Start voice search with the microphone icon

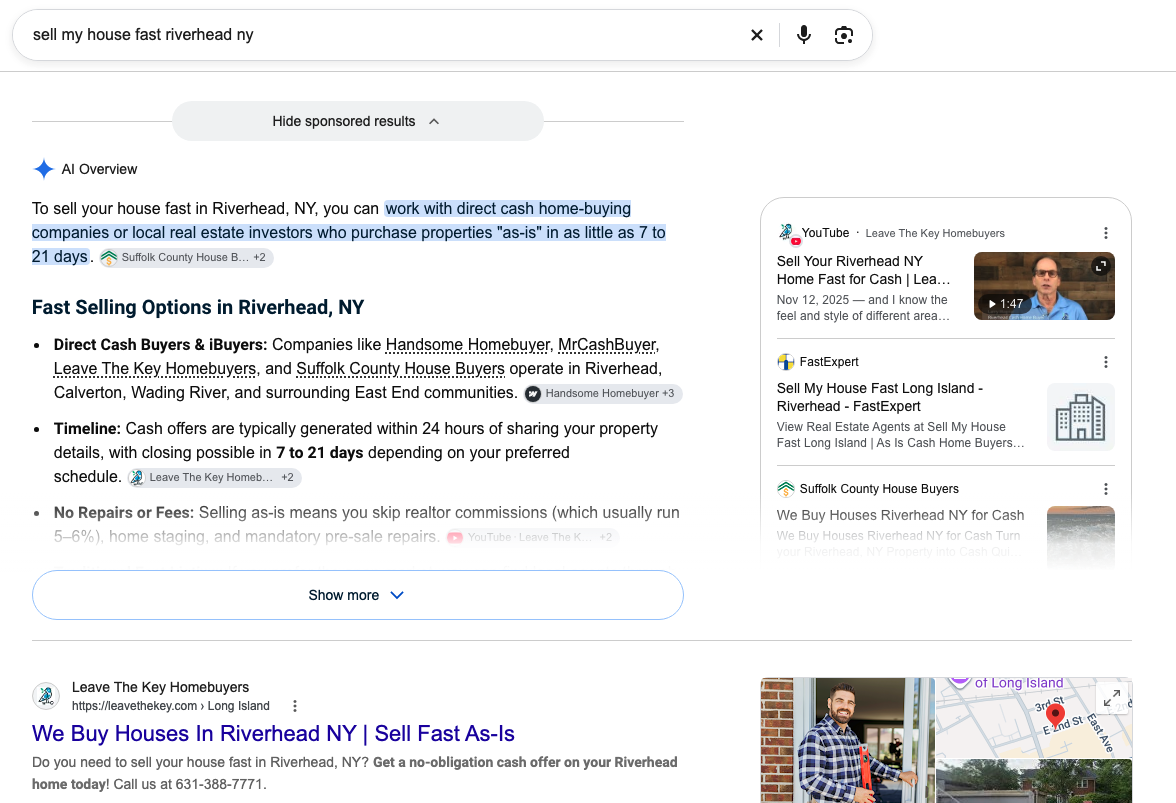click(x=804, y=35)
